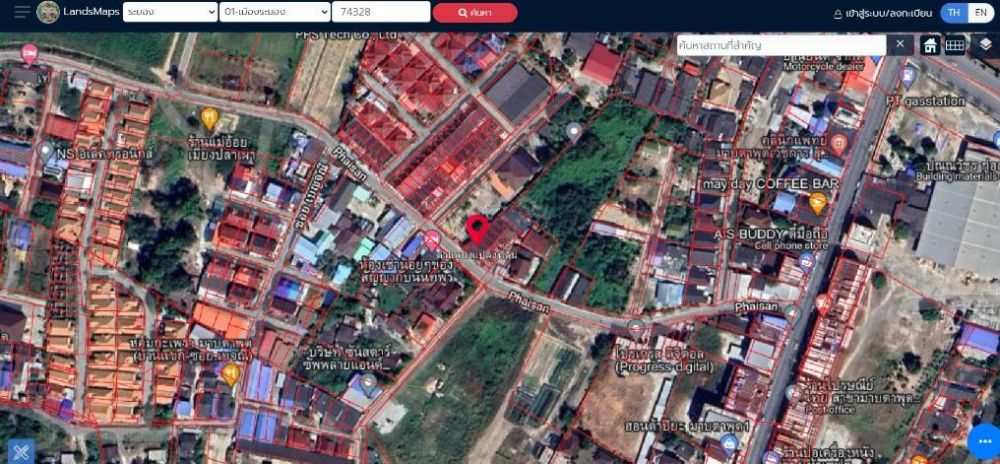Viewport: 1000px width, 464px height.
Task: Click the ค้นหาสถานที่สำคัญ place search box
Action: (x=781, y=45)
